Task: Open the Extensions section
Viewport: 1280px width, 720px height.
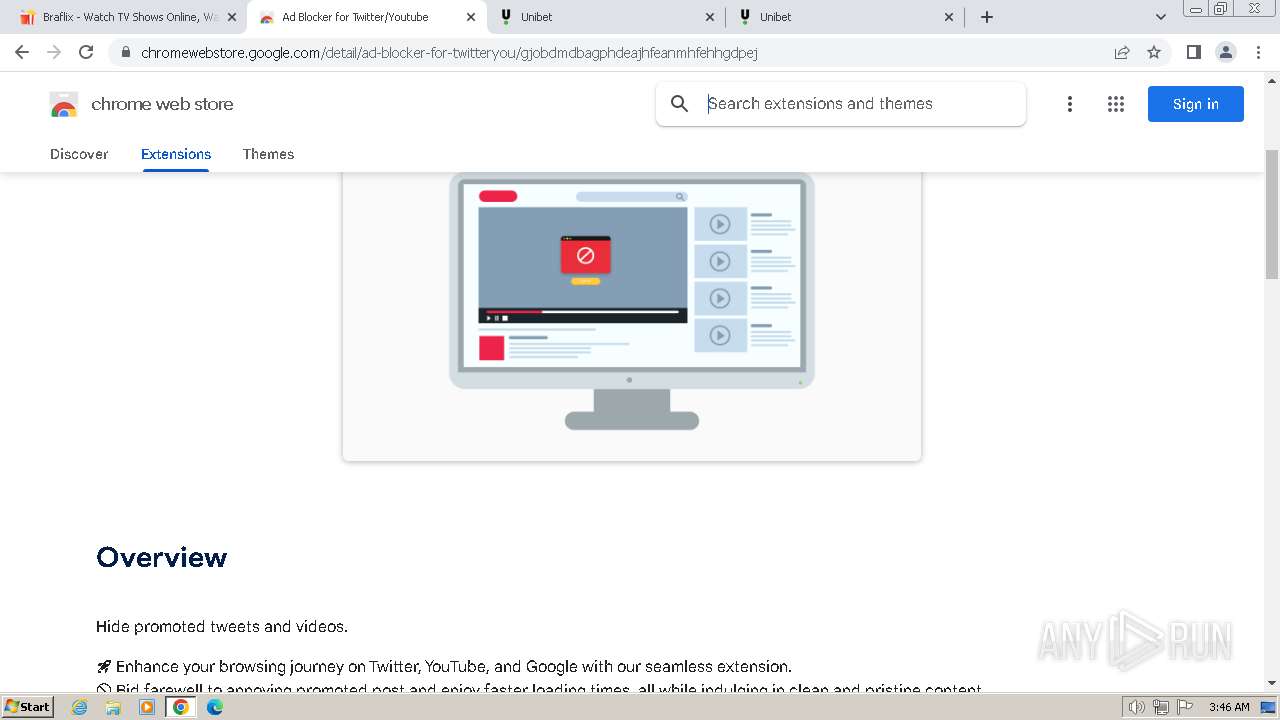Action: 176,154
